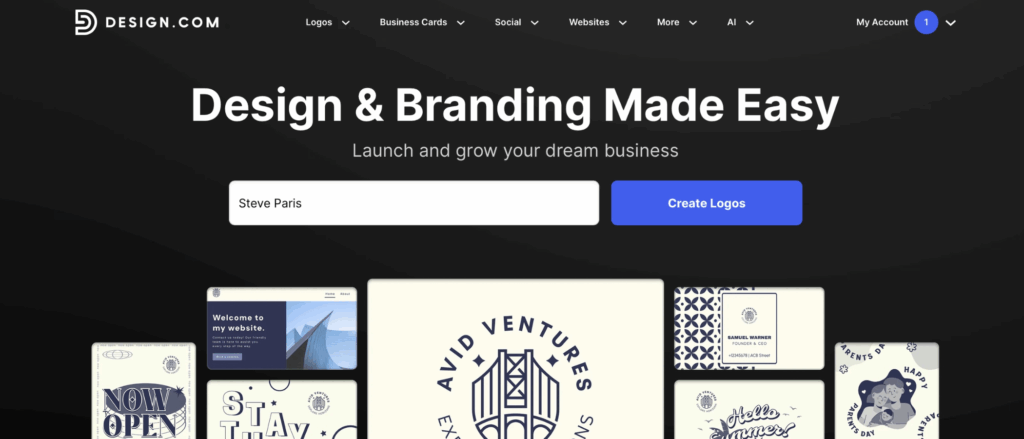Select the Now Open poster thumbnail
Screen dimensions: 1024x439
point(144,391)
